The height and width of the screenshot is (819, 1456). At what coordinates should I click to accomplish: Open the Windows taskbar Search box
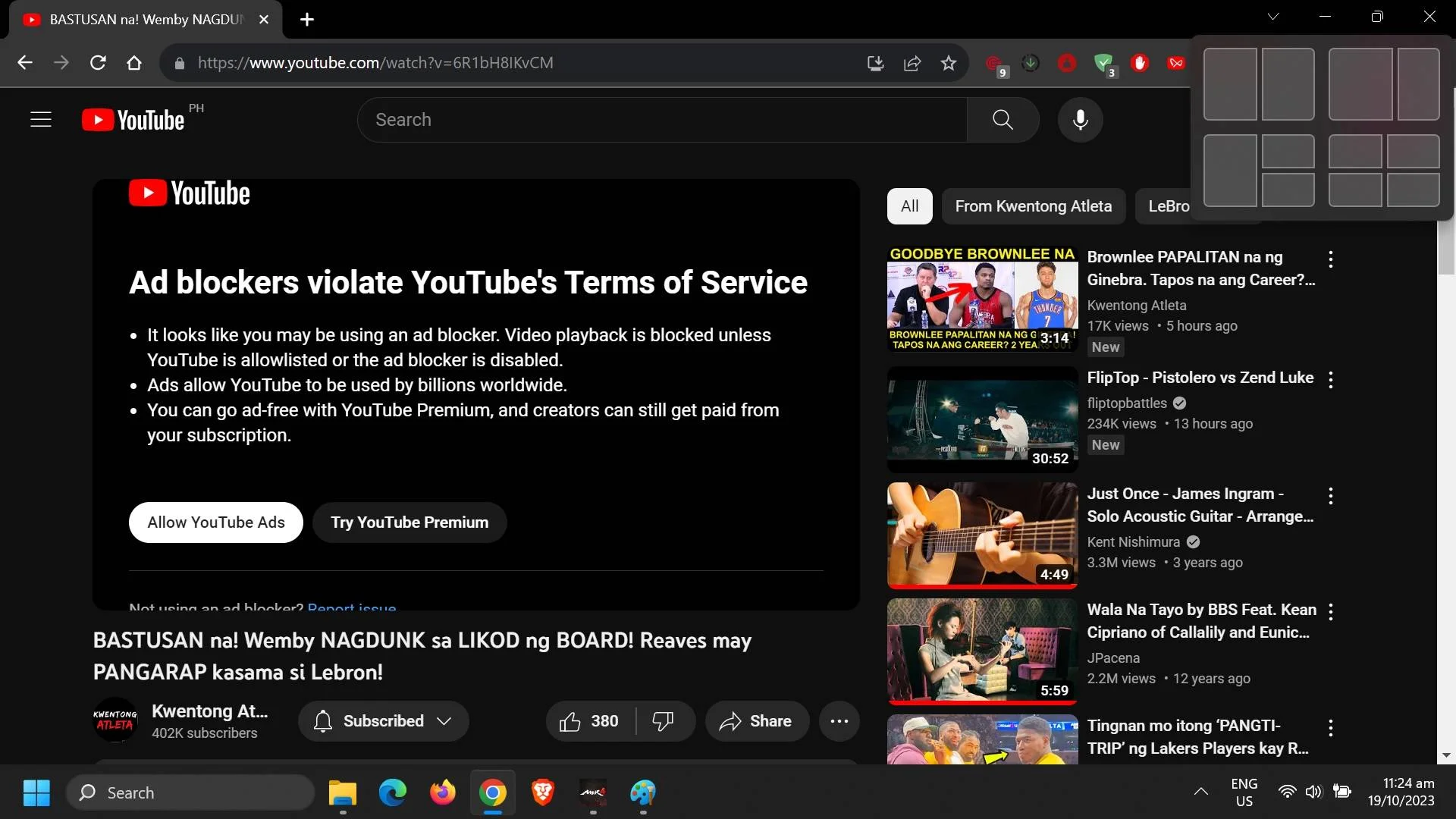pos(190,792)
